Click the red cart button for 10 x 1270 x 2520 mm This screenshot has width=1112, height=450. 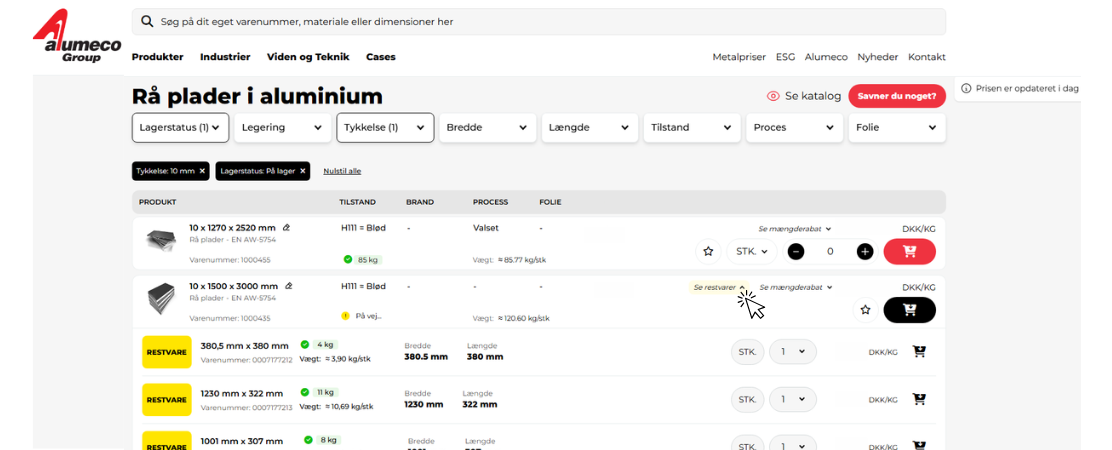pos(909,252)
